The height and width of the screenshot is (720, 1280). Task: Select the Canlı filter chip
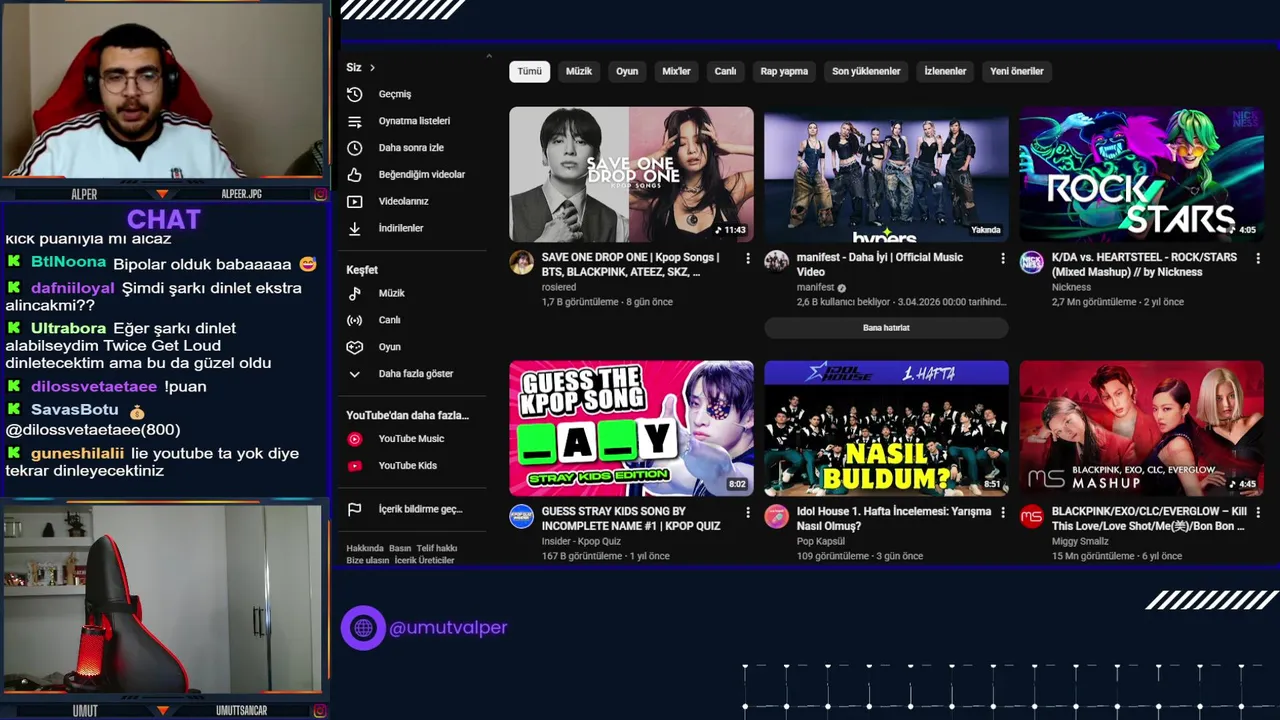click(725, 71)
